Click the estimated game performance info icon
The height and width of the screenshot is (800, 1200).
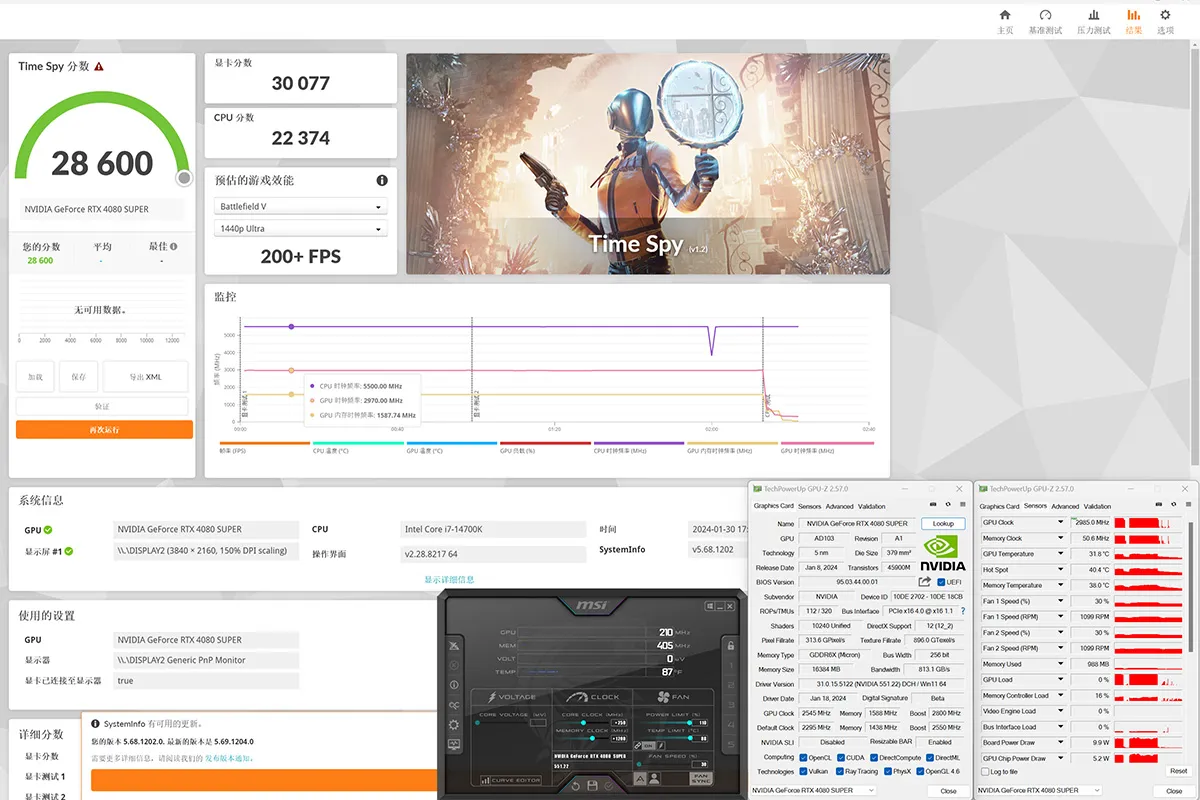coord(382,180)
